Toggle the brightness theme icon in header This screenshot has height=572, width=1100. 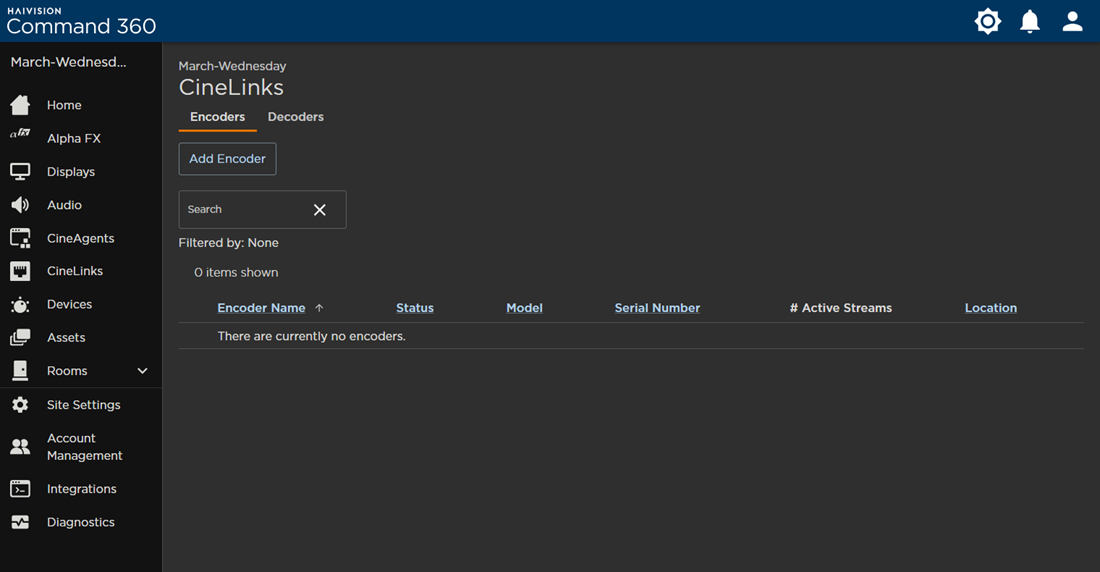[x=988, y=21]
